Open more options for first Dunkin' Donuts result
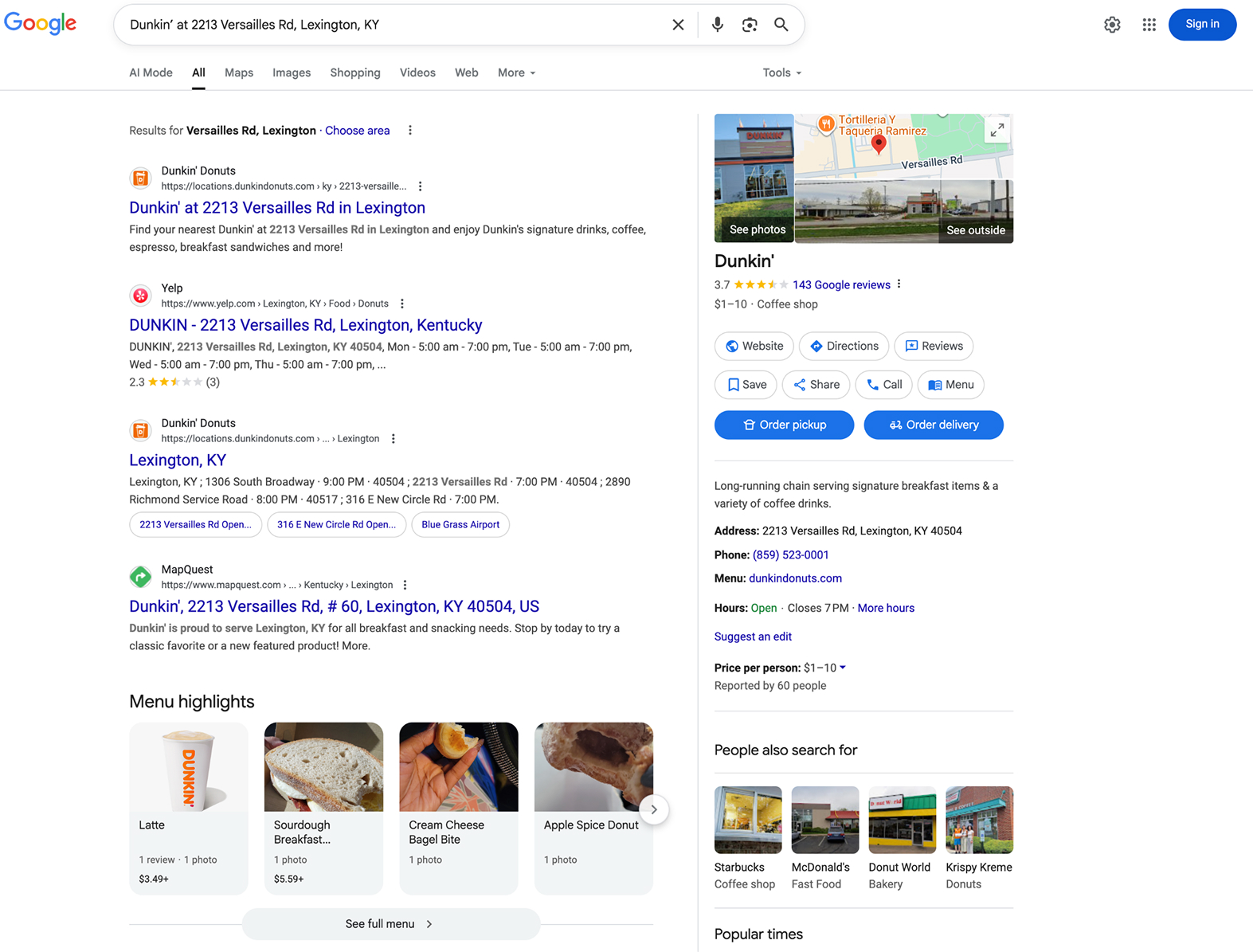 (421, 186)
